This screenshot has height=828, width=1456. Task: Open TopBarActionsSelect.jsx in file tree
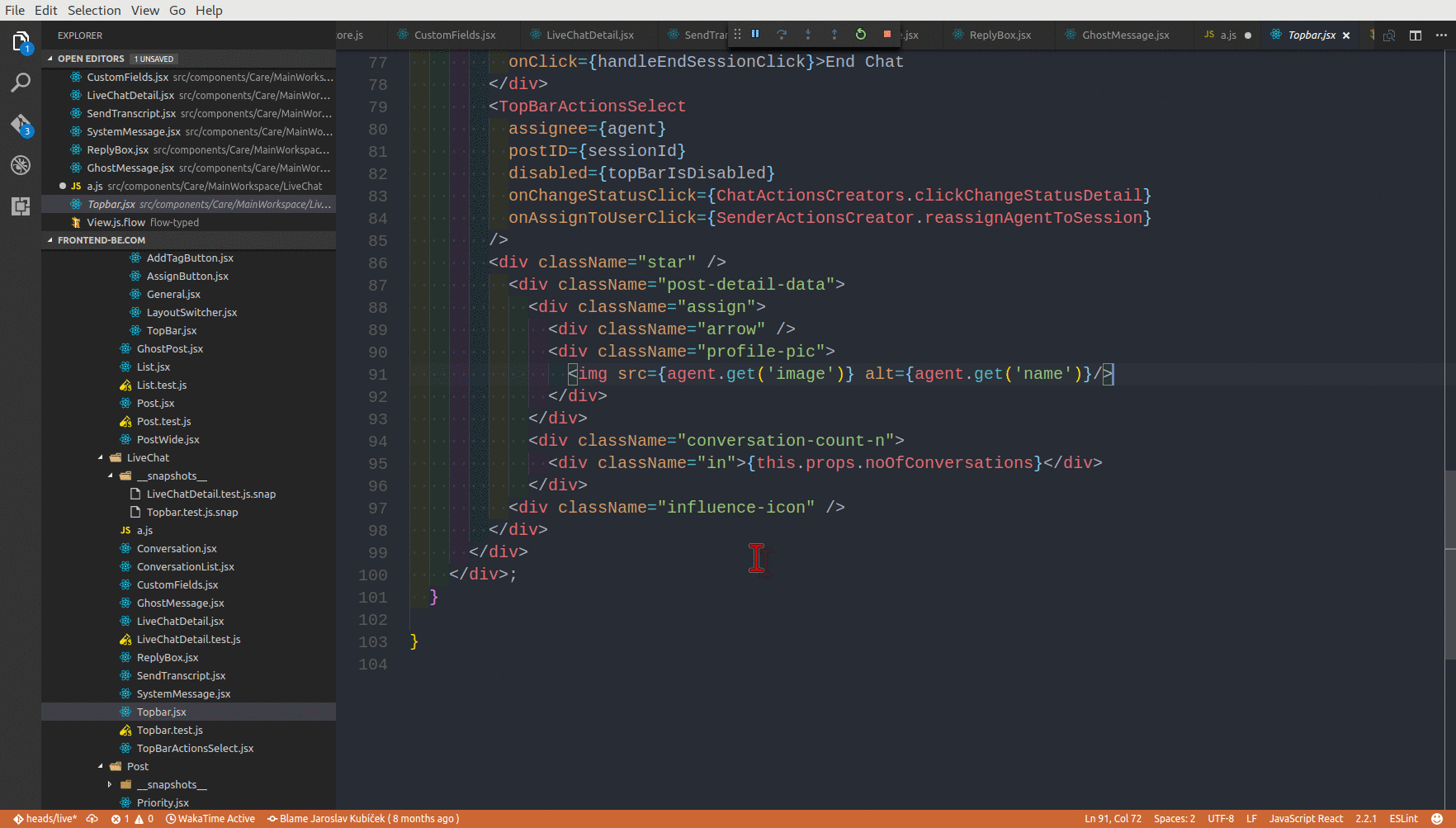(195, 748)
